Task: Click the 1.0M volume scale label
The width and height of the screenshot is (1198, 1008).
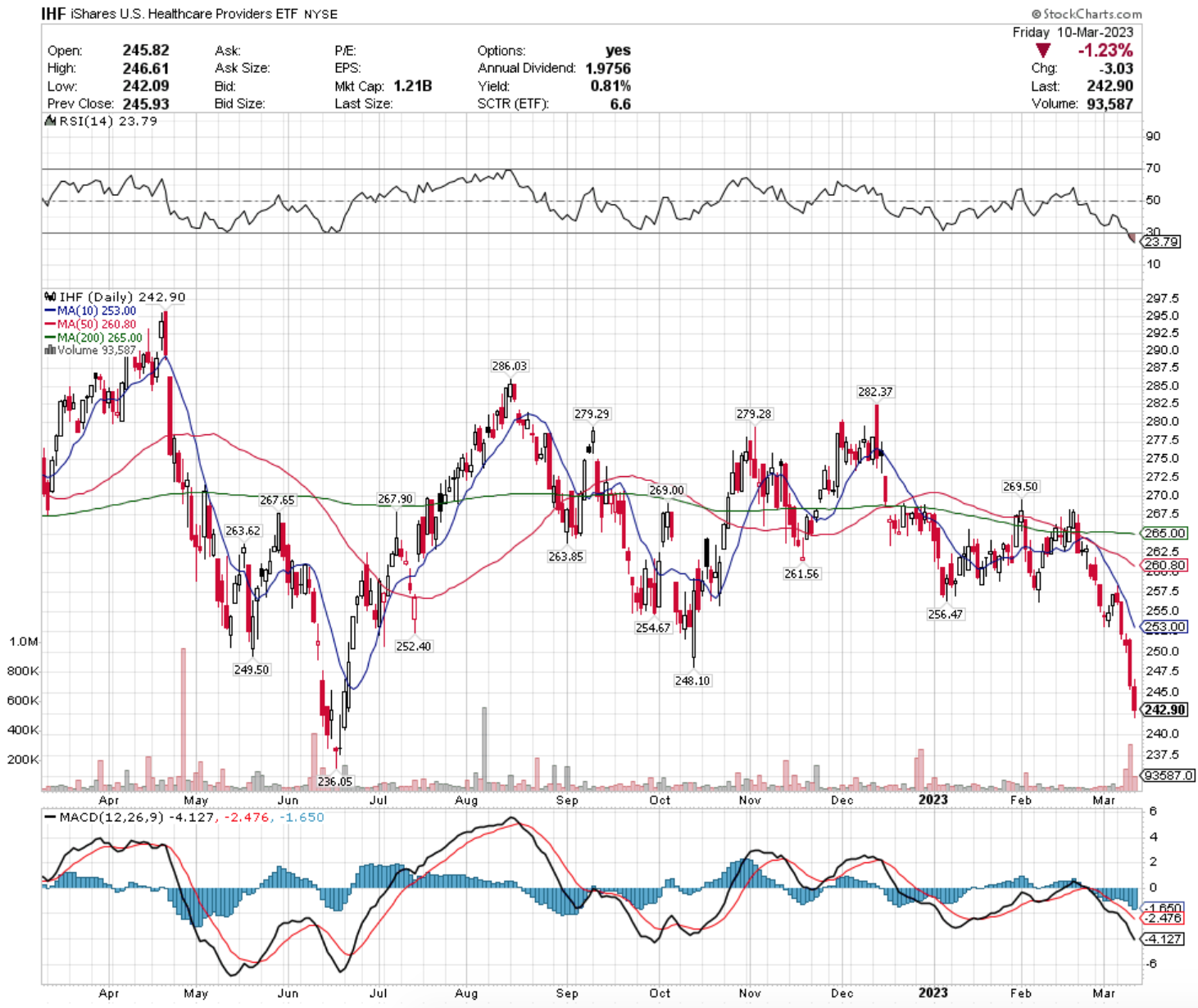Action: click(24, 642)
